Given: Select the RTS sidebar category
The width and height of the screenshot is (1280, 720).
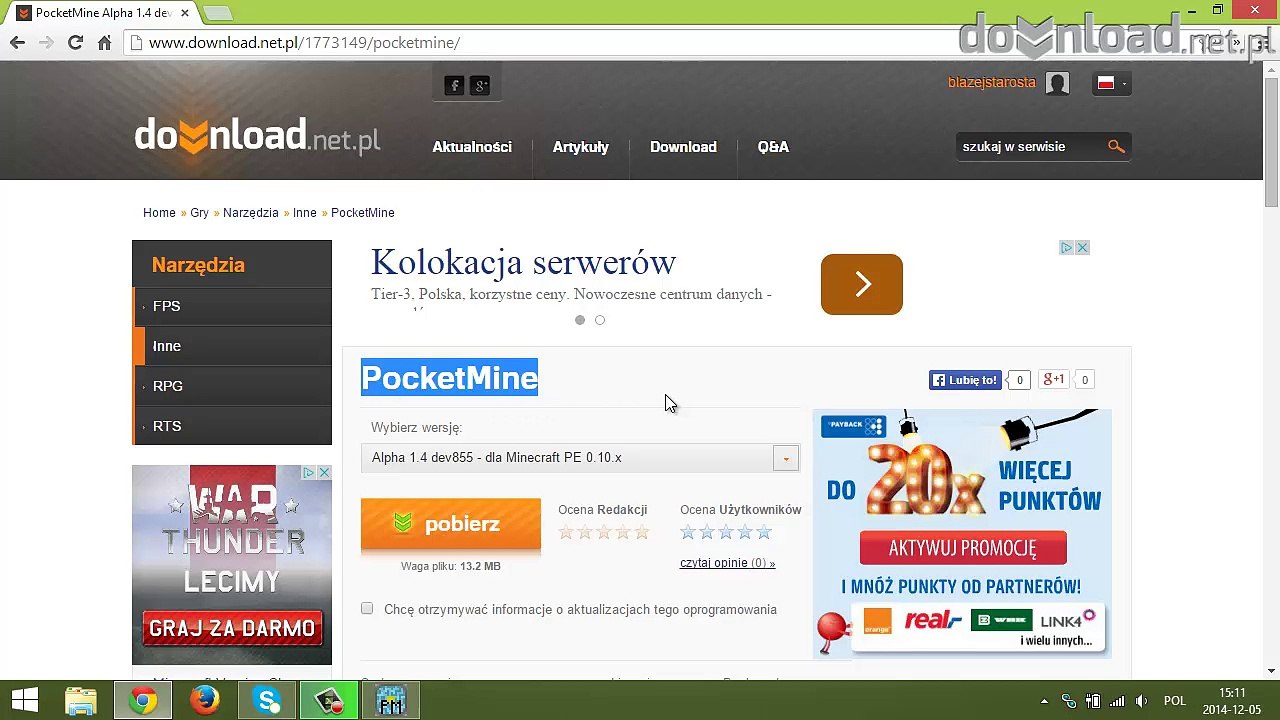Looking at the screenshot, I should (x=232, y=426).
